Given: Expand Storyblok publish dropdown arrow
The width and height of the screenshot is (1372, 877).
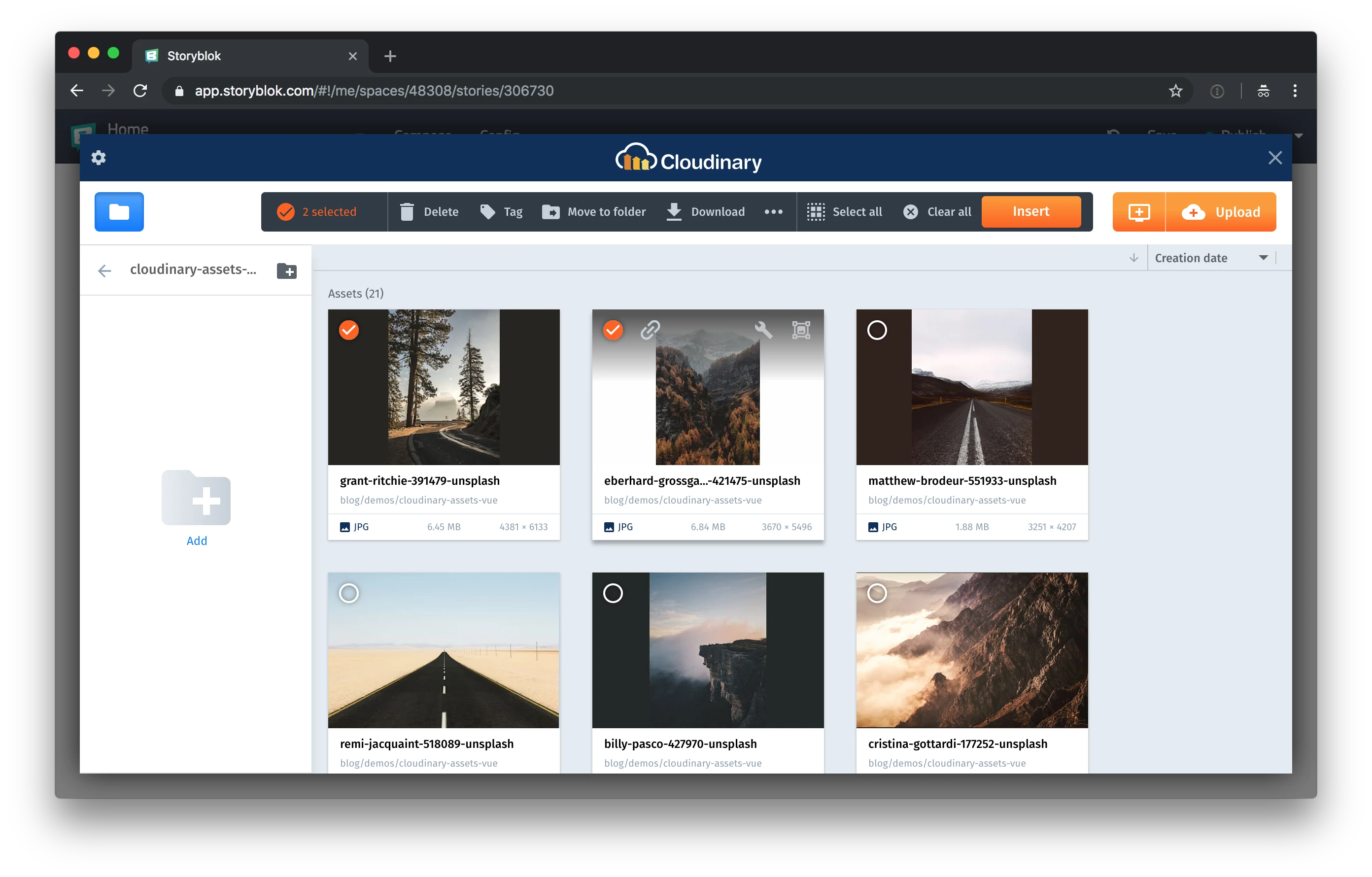Looking at the screenshot, I should coord(1299,135).
